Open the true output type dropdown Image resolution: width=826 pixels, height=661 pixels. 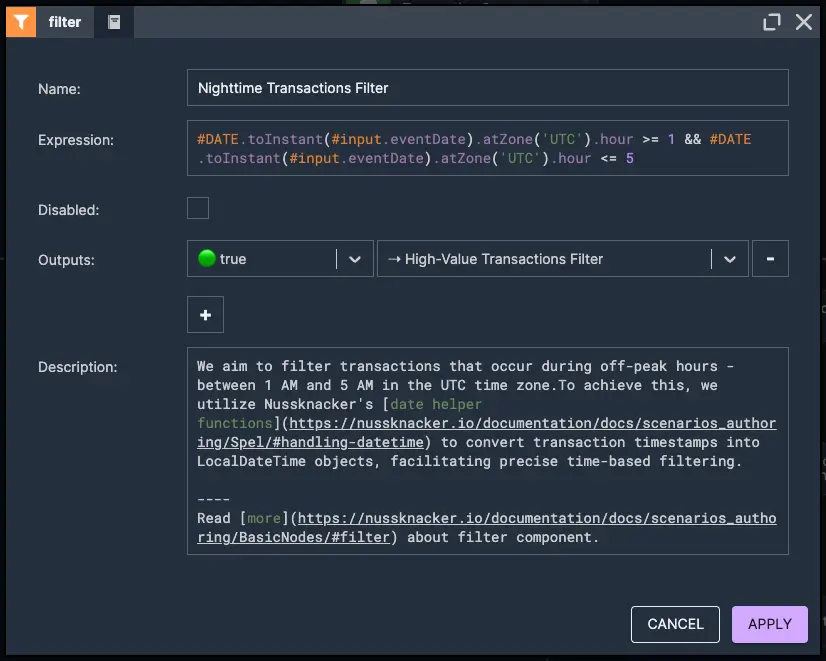click(x=280, y=259)
